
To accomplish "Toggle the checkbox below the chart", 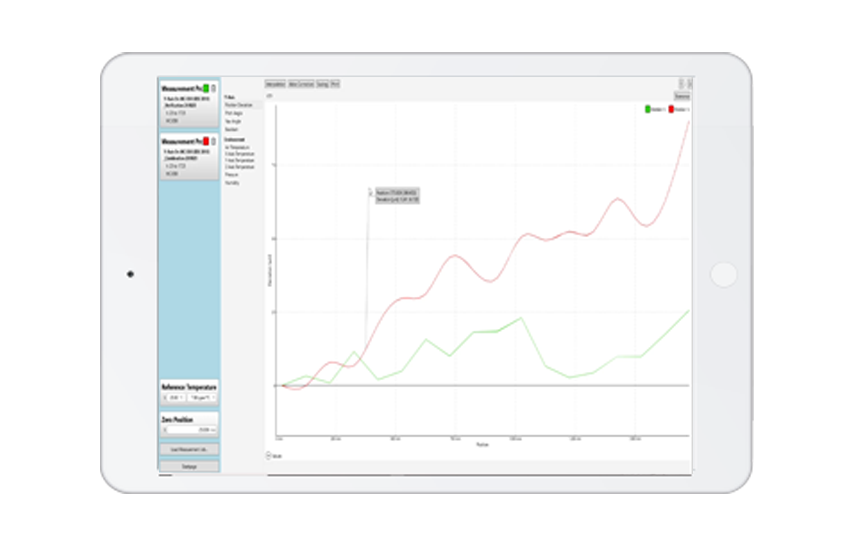I will pyautogui.click(x=269, y=455).
